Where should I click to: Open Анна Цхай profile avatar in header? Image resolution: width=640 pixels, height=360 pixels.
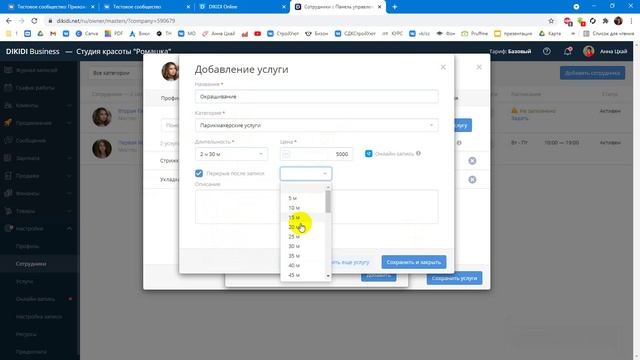589,51
